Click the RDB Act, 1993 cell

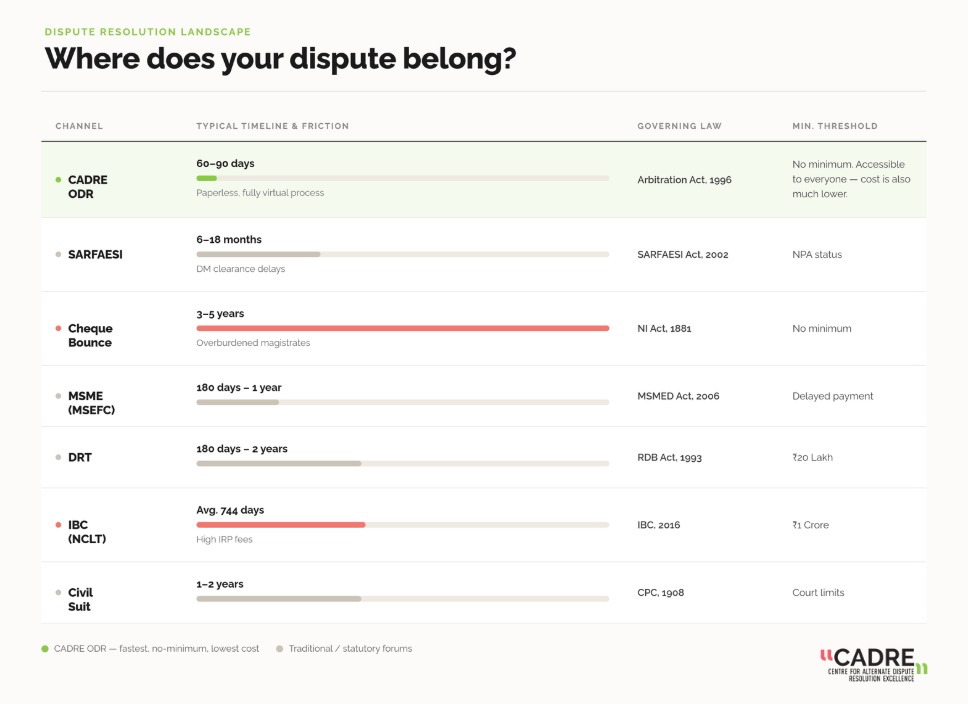[x=669, y=458]
